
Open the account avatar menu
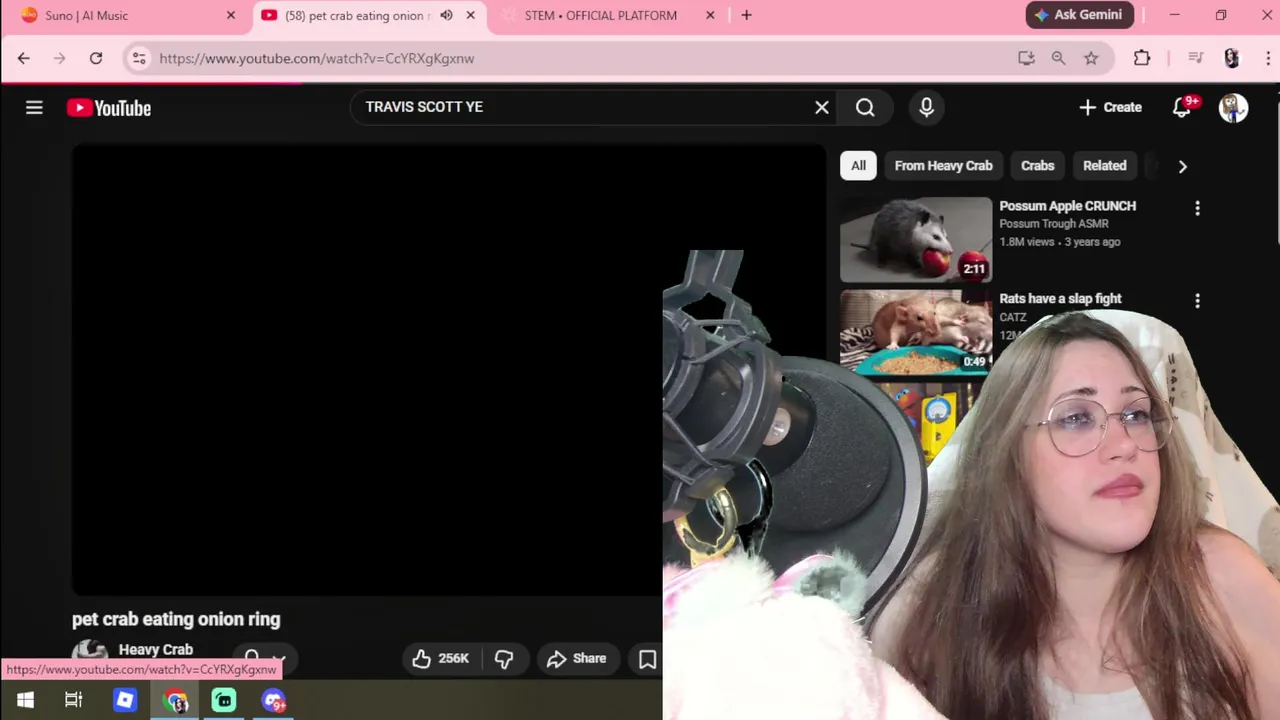click(x=1233, y=107)
